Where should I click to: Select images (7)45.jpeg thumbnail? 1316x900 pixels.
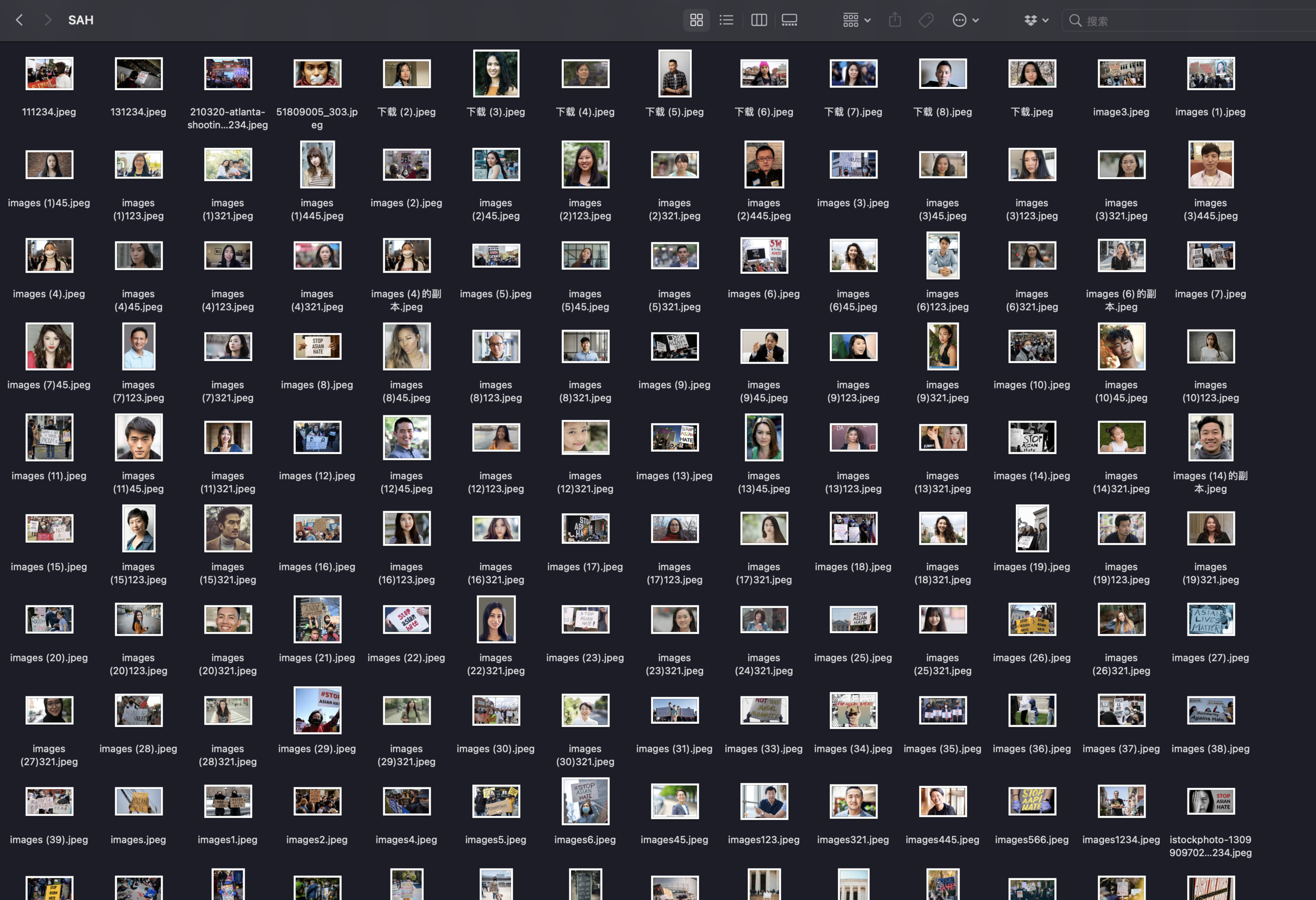49,346
